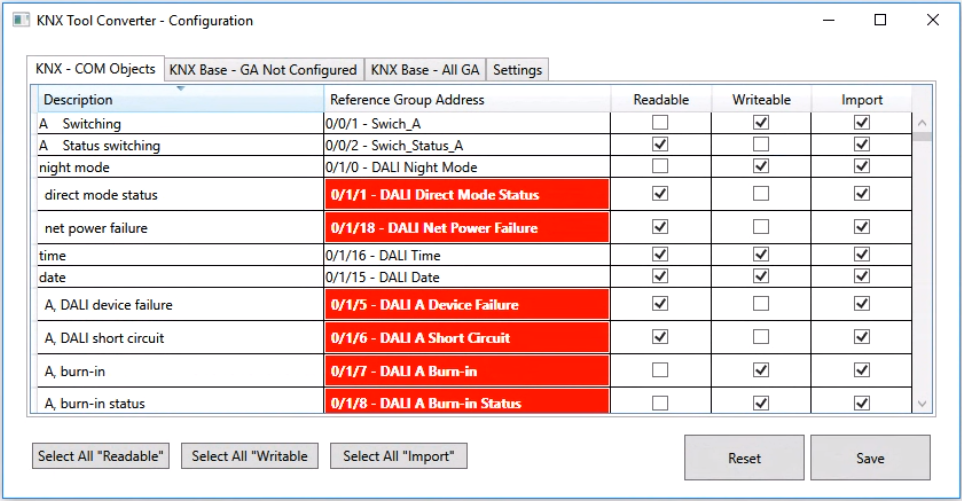Sort by Reference Group Address column header
Viewport: 962px width, 501px height.
click(x=467, y=99)
